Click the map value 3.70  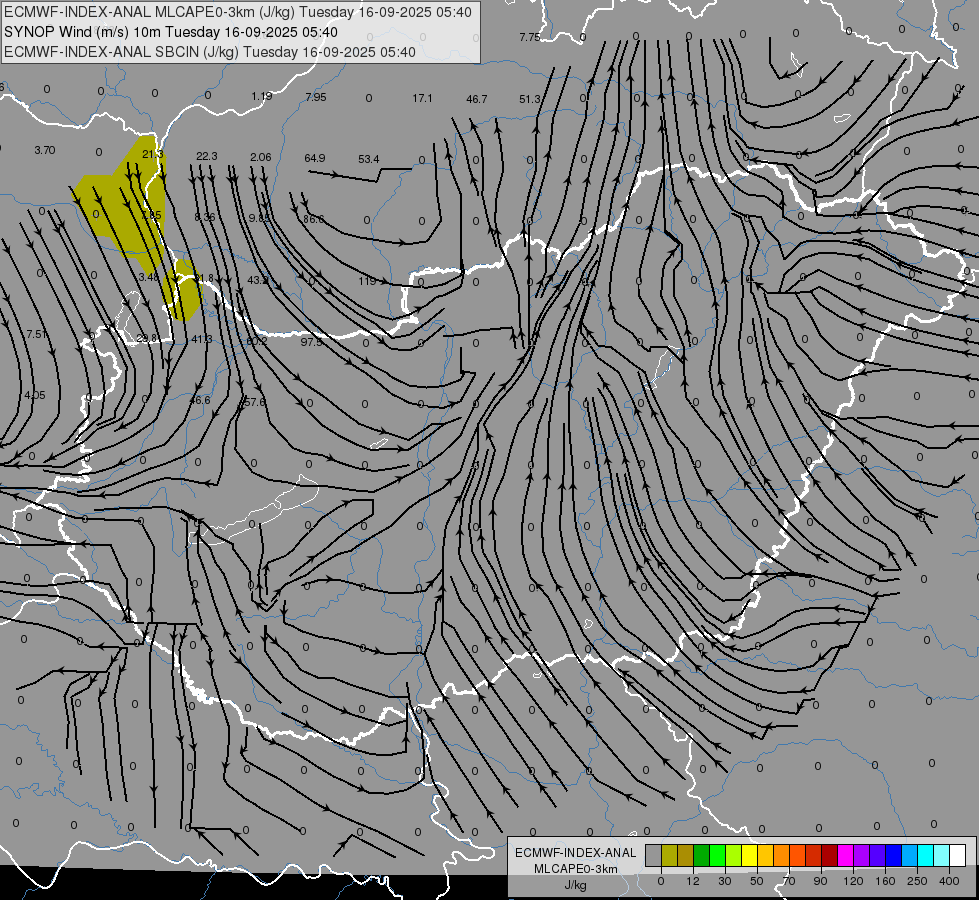click(45, 150)
